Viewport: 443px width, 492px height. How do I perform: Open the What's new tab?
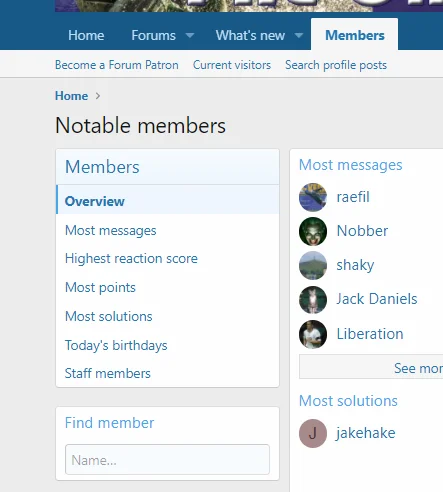point(250,35)
